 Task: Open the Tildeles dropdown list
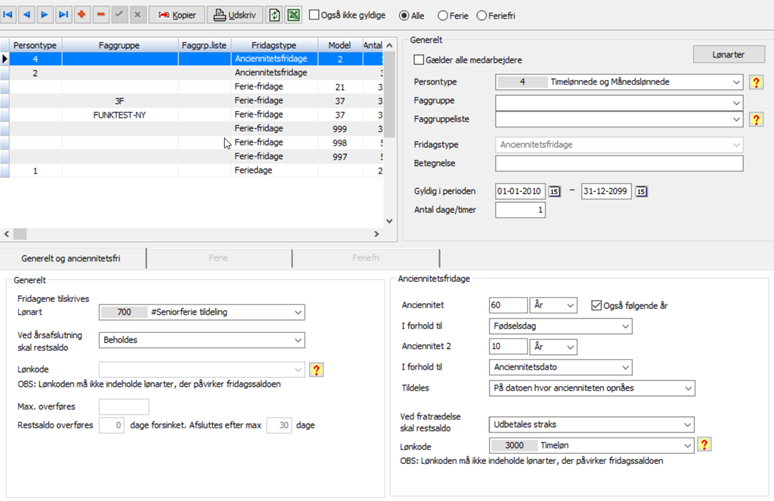pos(685,389)
